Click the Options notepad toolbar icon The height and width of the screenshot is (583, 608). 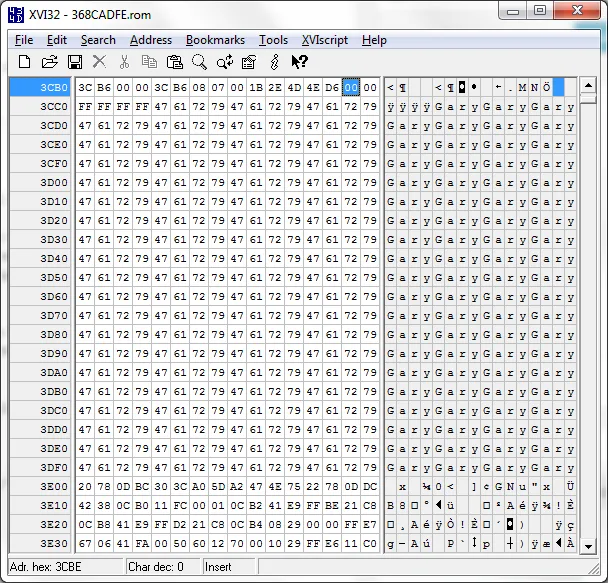[249, 62]
